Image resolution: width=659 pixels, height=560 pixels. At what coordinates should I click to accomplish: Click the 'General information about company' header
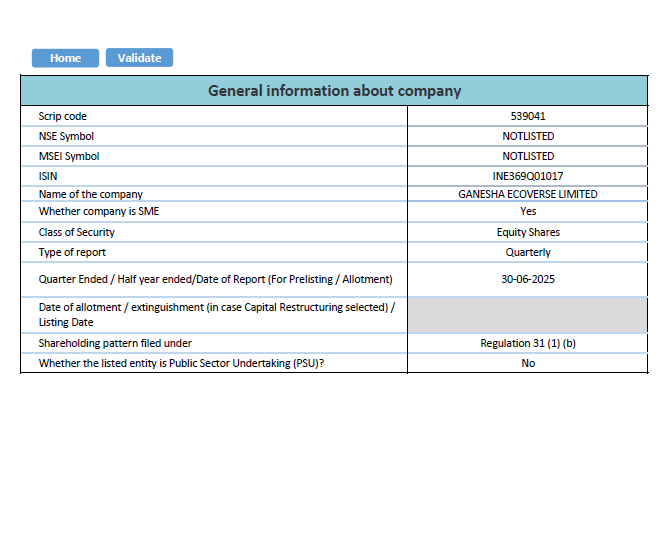(x=334, y=91)
